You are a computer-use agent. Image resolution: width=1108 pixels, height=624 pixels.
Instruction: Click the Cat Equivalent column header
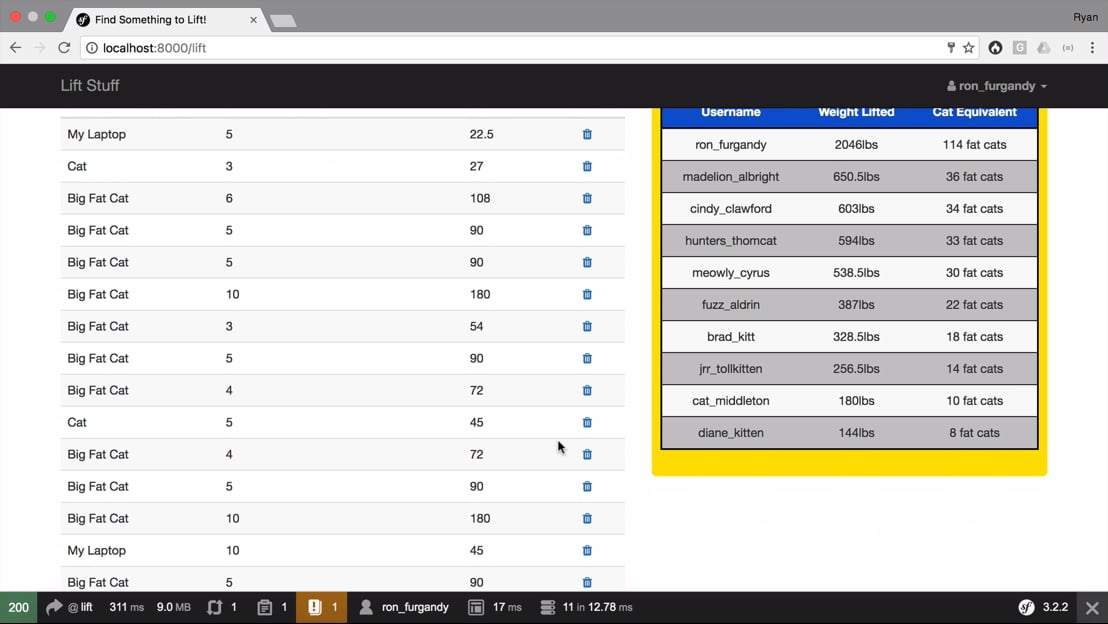click(974, 112)
